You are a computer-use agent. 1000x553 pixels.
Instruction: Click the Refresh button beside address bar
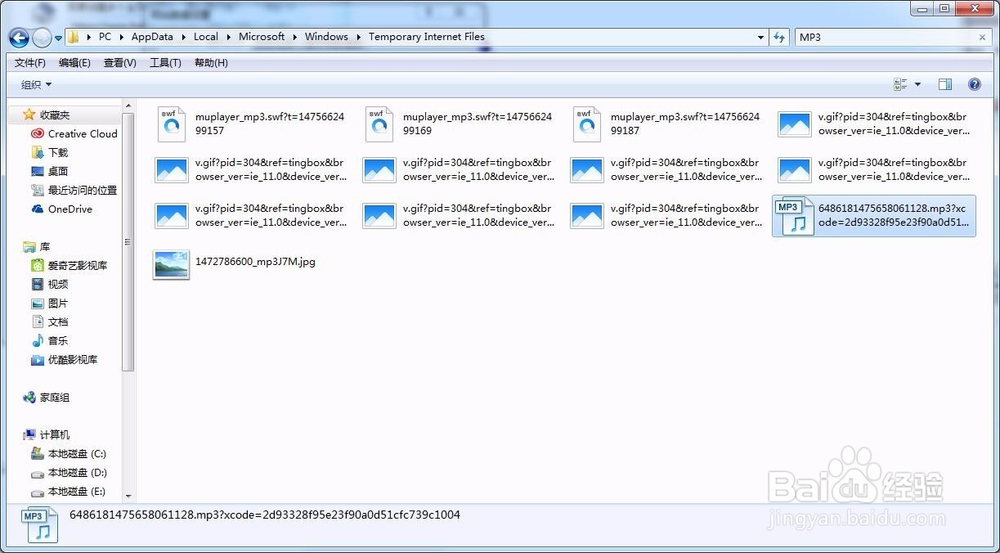point(779,38)
